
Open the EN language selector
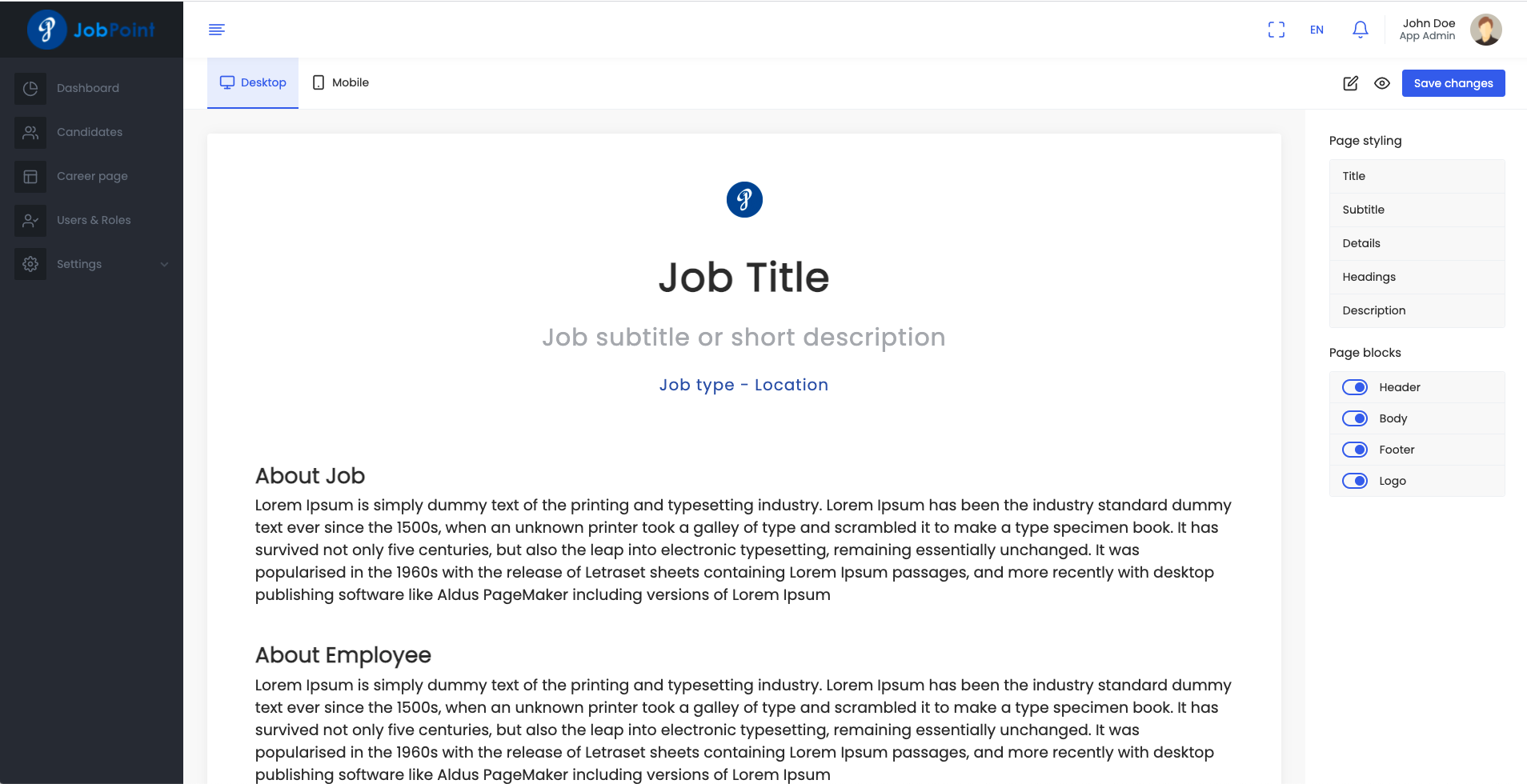tap(1317, 30)
